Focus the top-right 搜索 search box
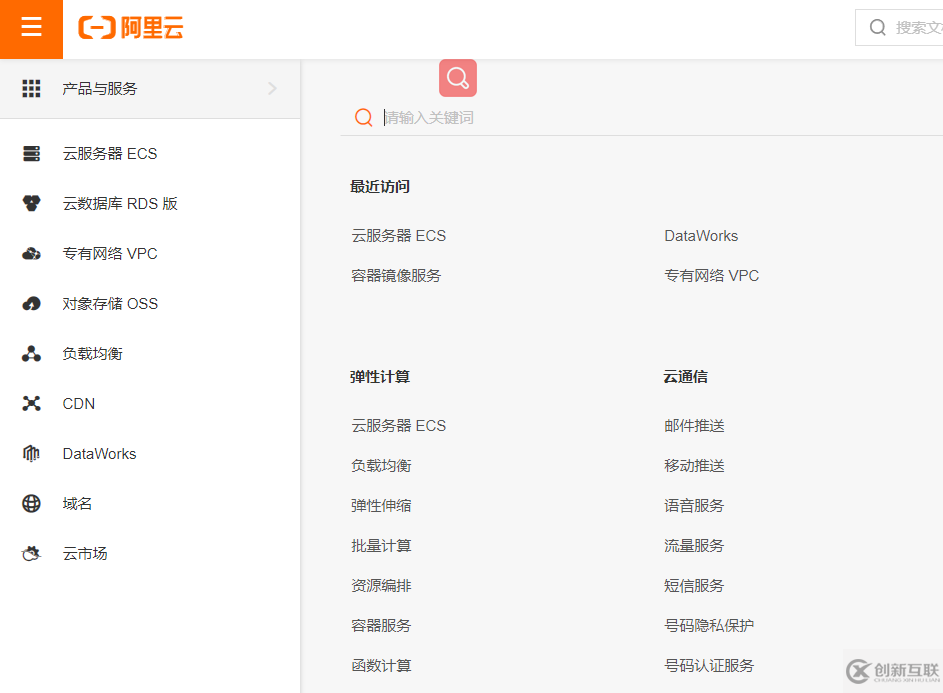Image resolution: width=943 pixels, height=693 pixels. (899, 28)
